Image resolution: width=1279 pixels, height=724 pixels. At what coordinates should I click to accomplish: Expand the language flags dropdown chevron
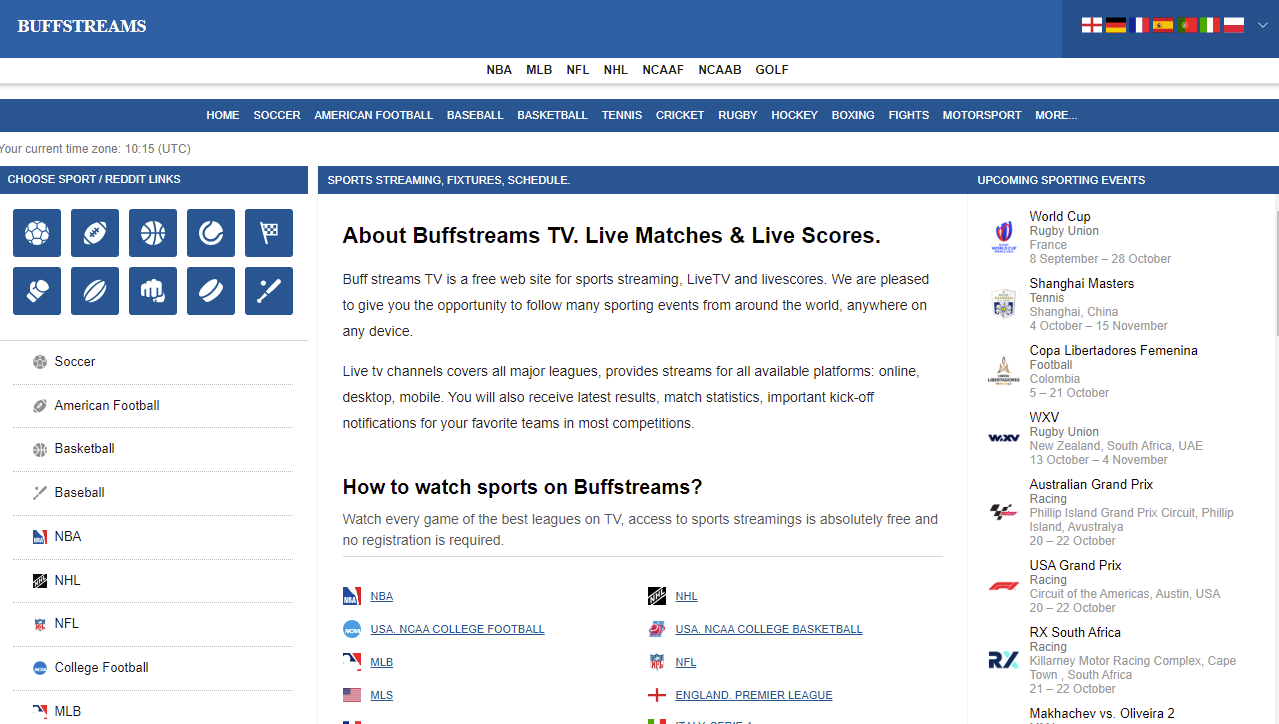(x=1262, y=25)
